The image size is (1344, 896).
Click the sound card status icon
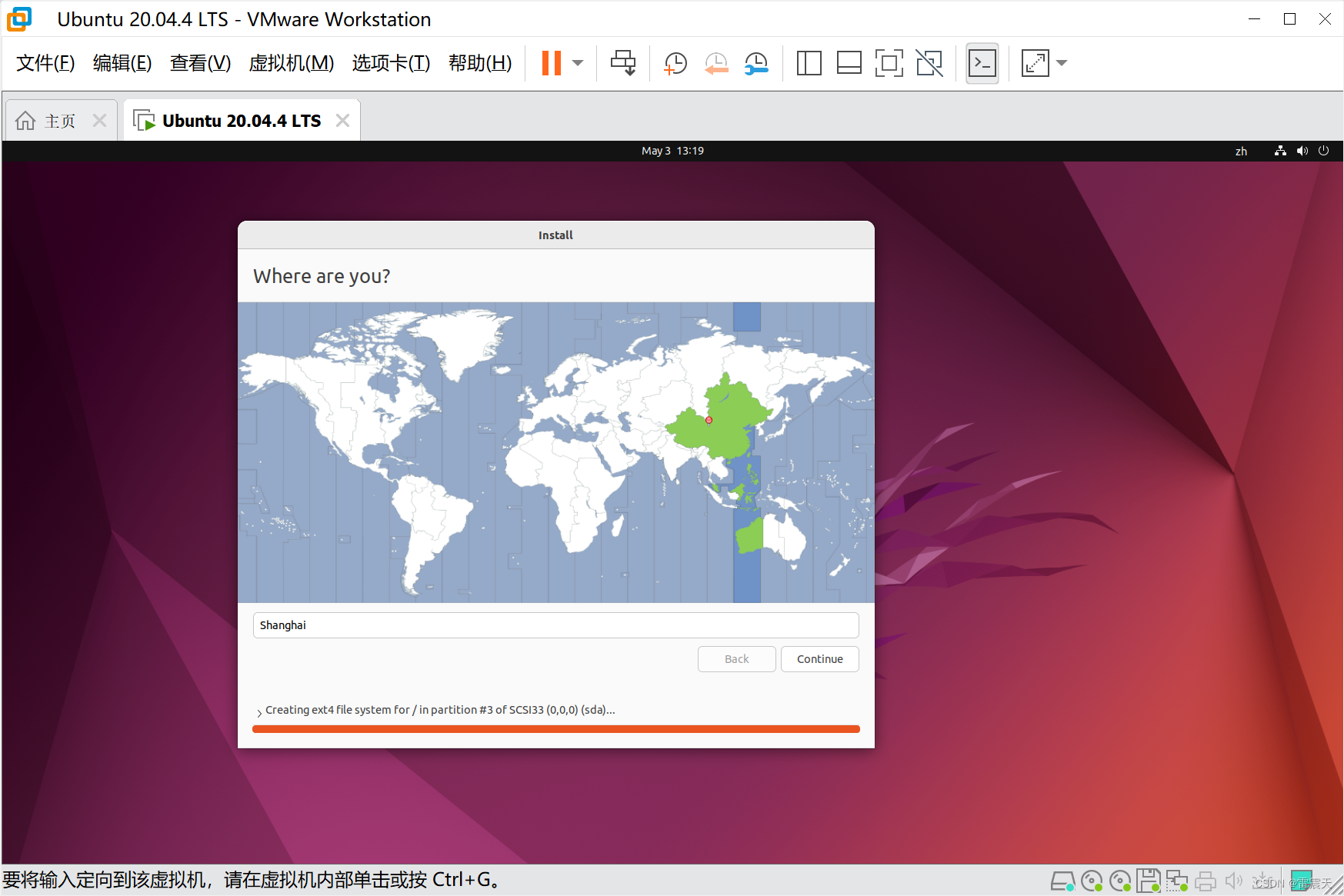pyautogui.click(x=1233, y=881)
